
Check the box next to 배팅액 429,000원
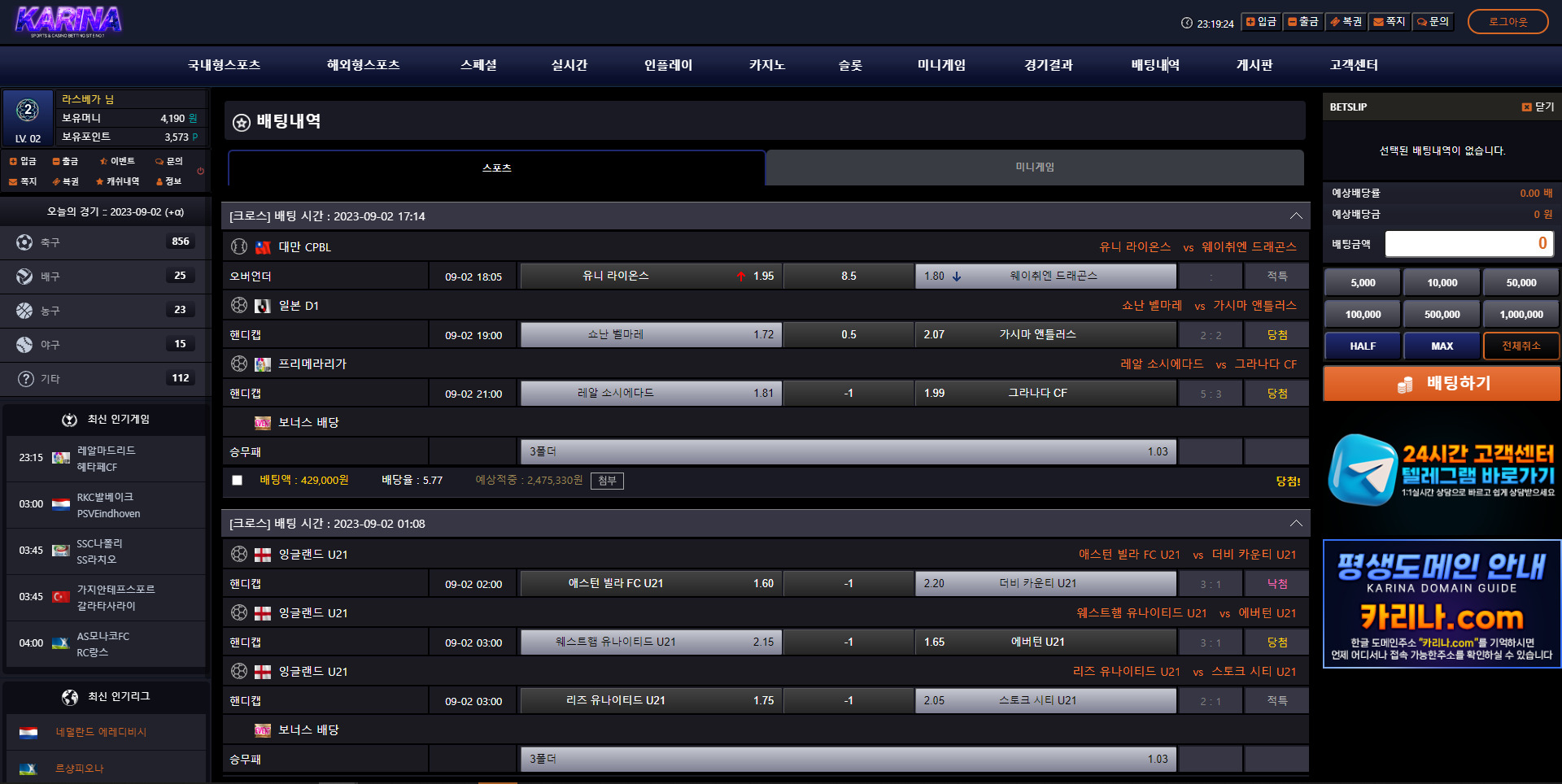click(237, 481)
